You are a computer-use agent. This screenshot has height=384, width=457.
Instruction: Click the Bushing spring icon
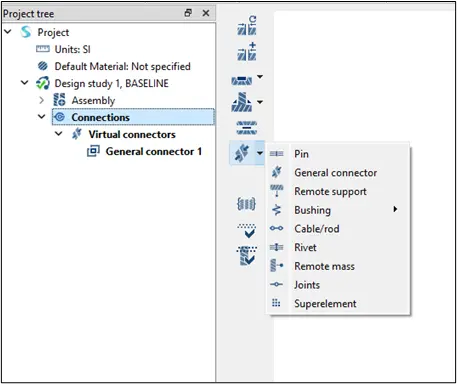pyautogui.click(x=276, y=210)
